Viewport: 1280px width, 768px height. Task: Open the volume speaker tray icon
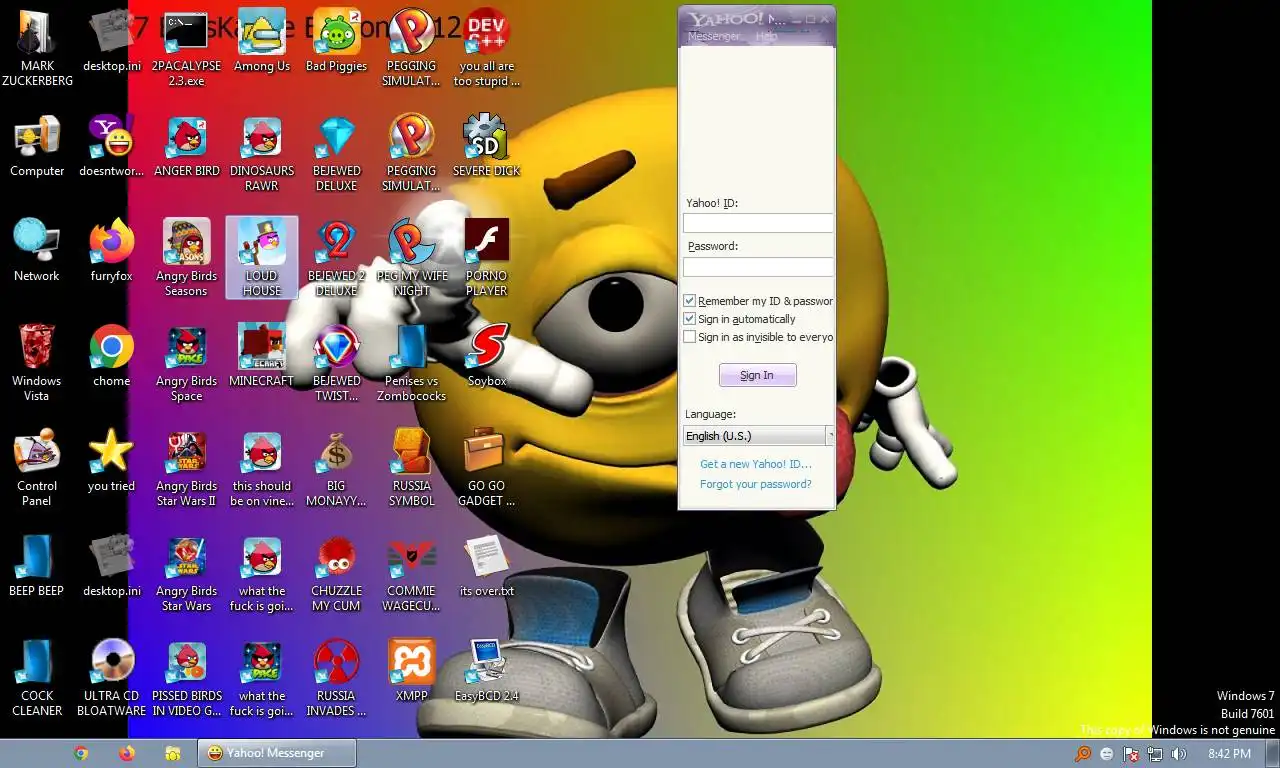pos(1179,754)
